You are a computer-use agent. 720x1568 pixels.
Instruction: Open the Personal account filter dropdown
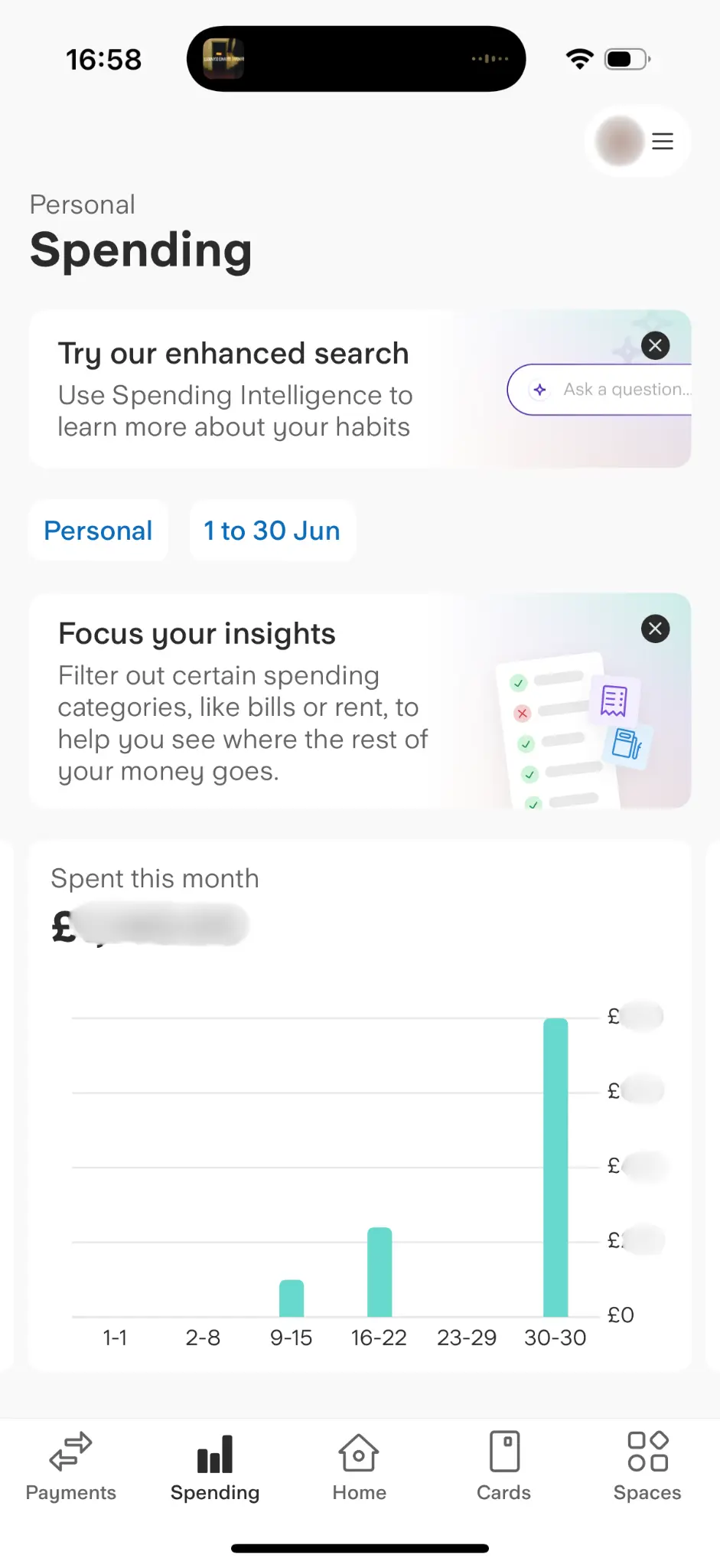98,531
